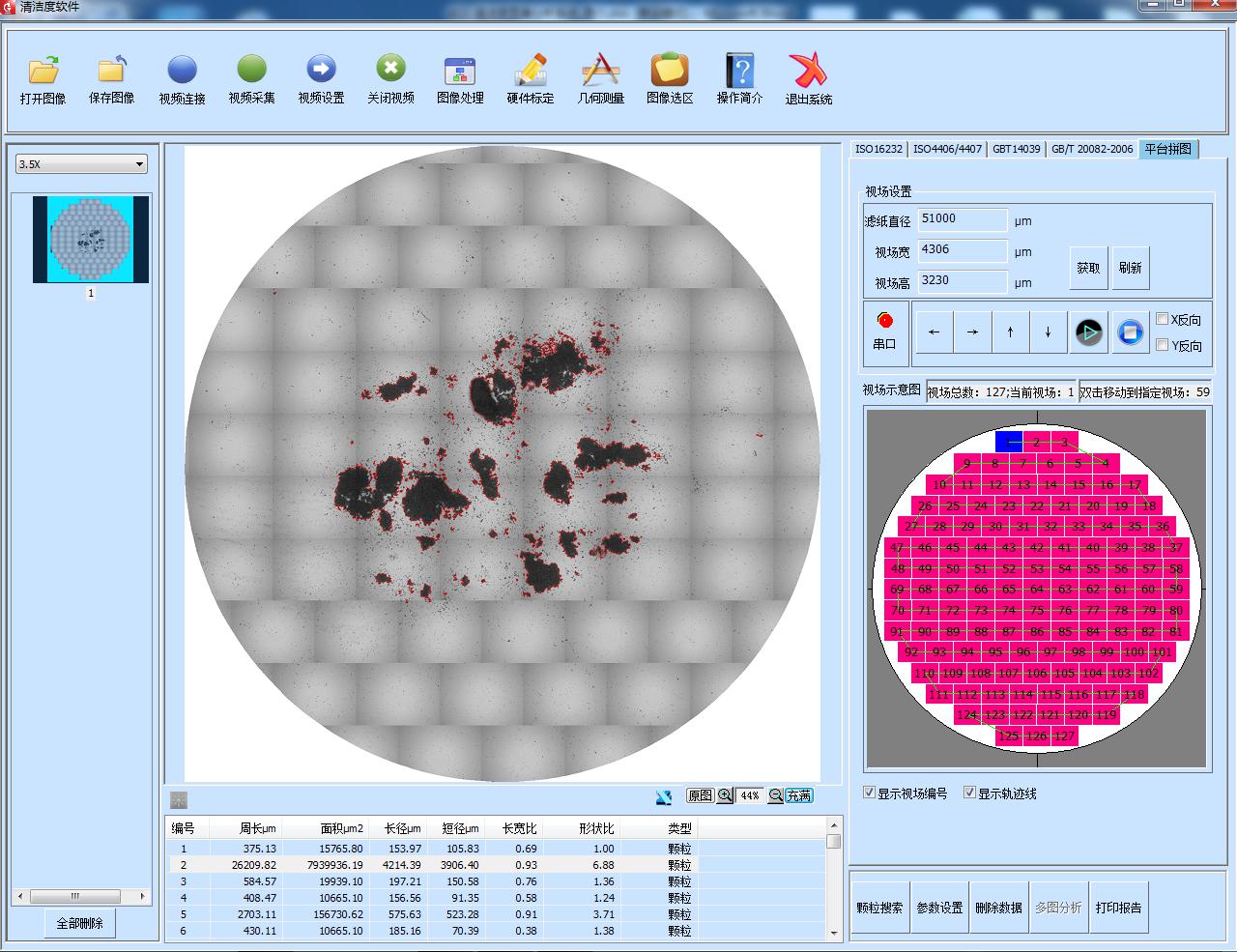Uncheck 显示视场编号 checkbox

(x=869, y=793)
